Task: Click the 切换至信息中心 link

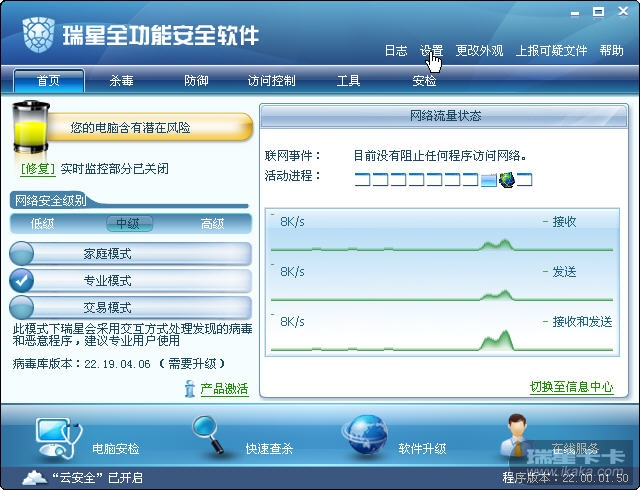Action: coord(571,386)
